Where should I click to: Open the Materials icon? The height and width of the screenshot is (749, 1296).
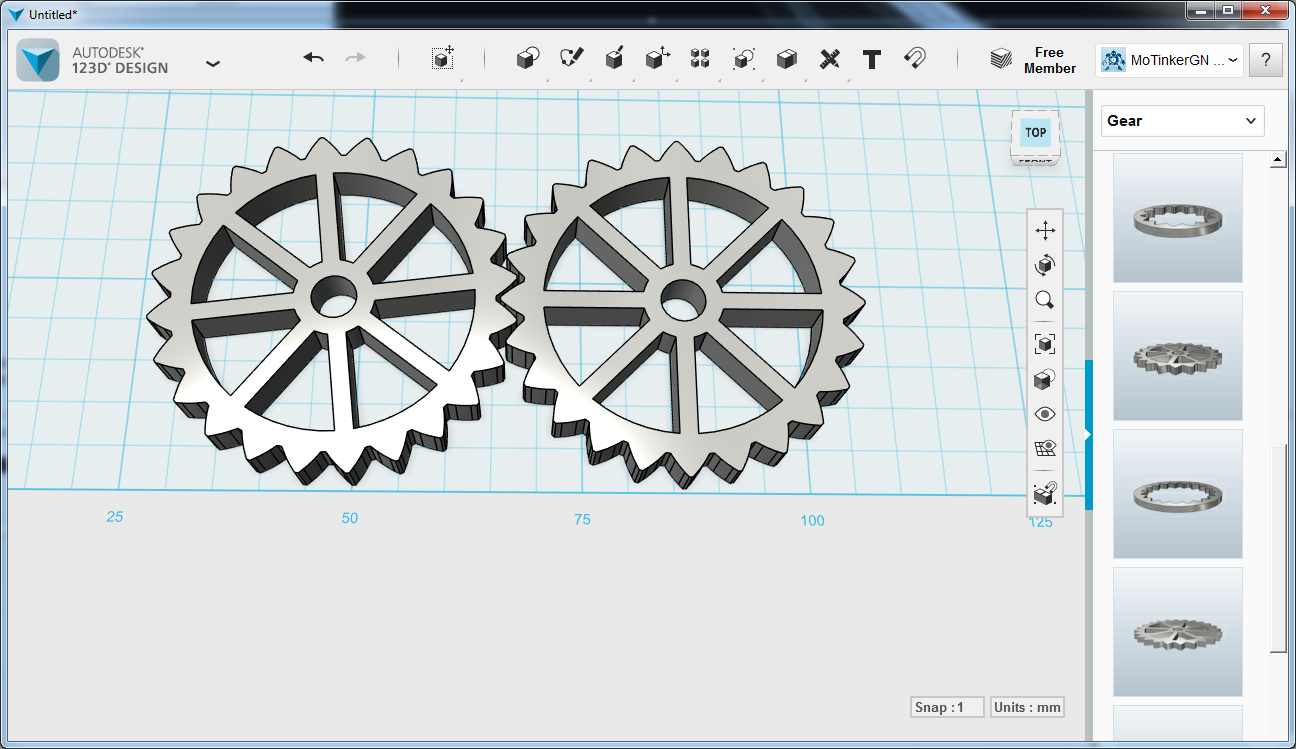point(1001,59)
